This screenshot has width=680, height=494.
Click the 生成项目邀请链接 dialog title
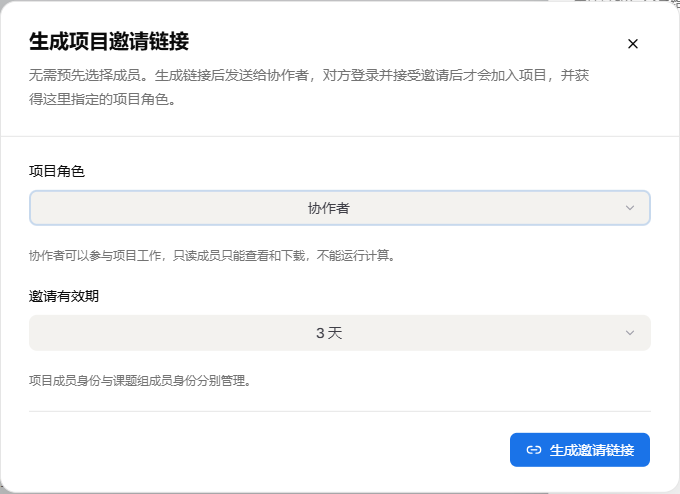click(x=109, y=42)
